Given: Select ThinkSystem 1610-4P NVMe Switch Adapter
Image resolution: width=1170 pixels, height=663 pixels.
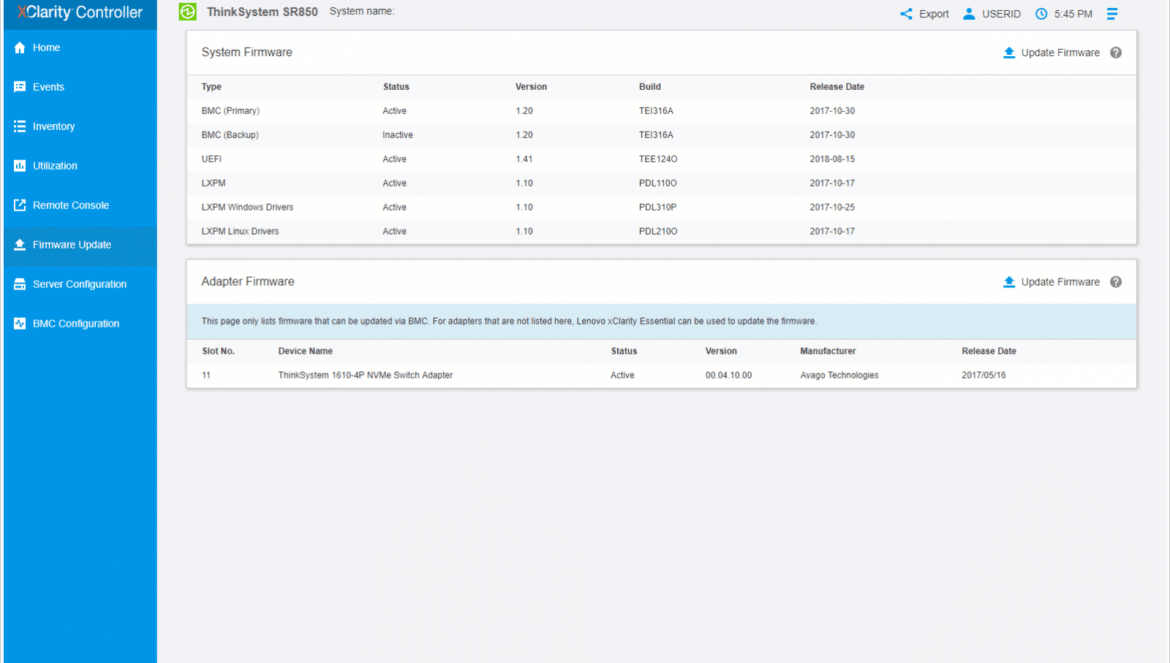Looking at the screenshot, I should pos(365,375).
